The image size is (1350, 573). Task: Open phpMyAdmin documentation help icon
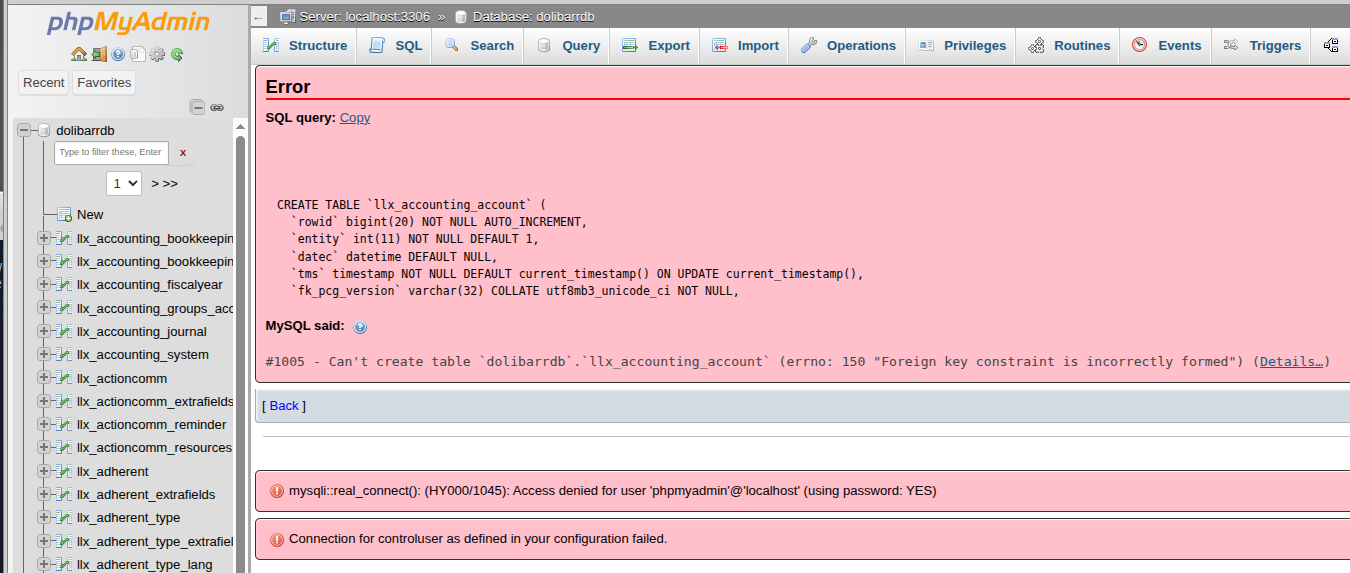[x=118, y=55]
